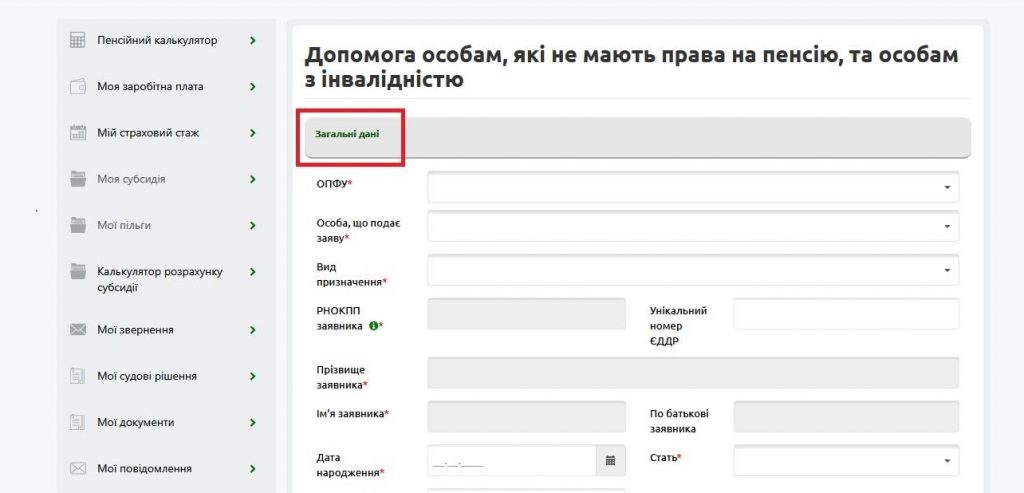
Task: Click the envelope icon beside Мої звернення
Action: click(x=78, y=330)
